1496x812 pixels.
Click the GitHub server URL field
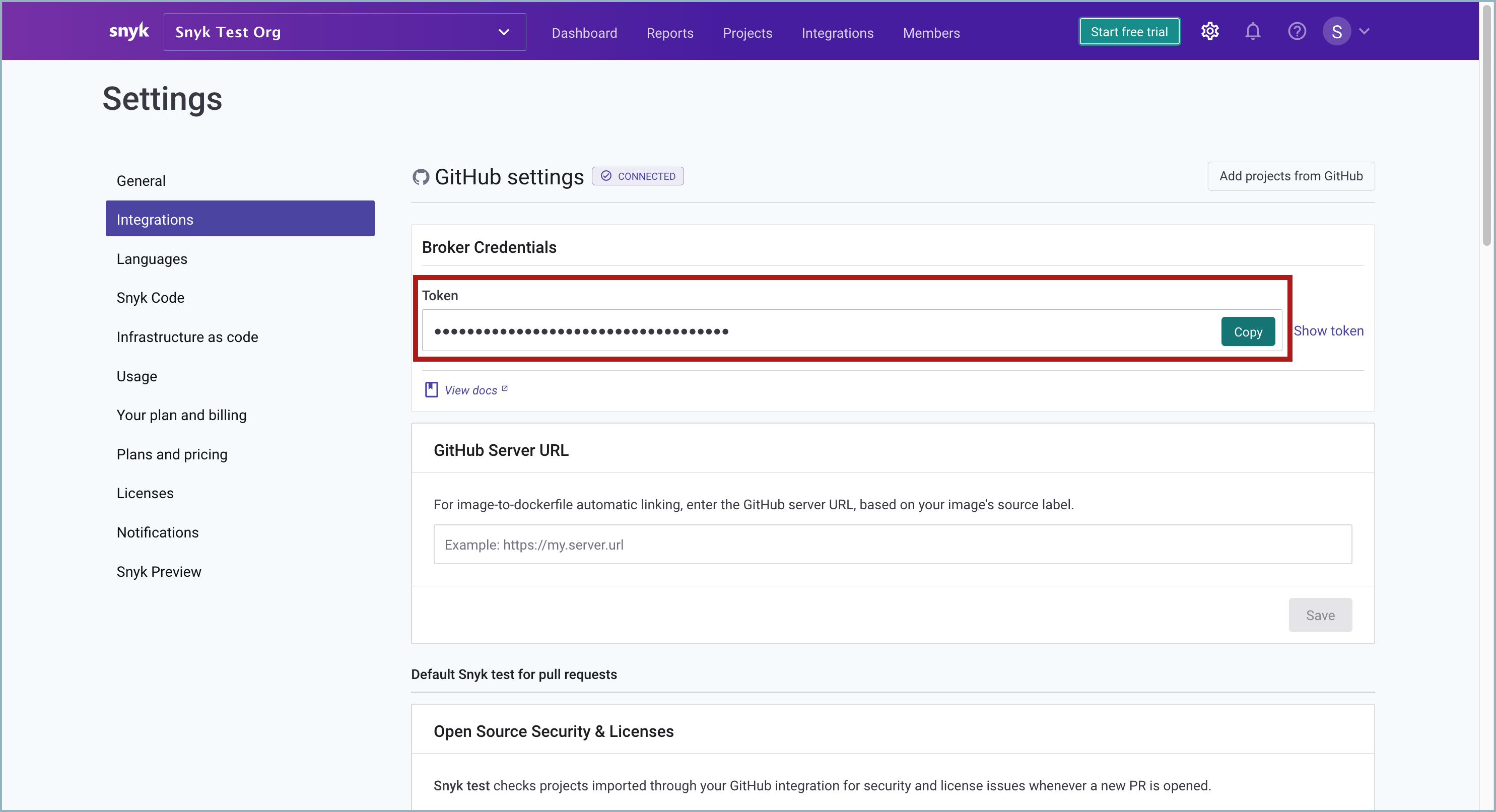coord(892,544)
